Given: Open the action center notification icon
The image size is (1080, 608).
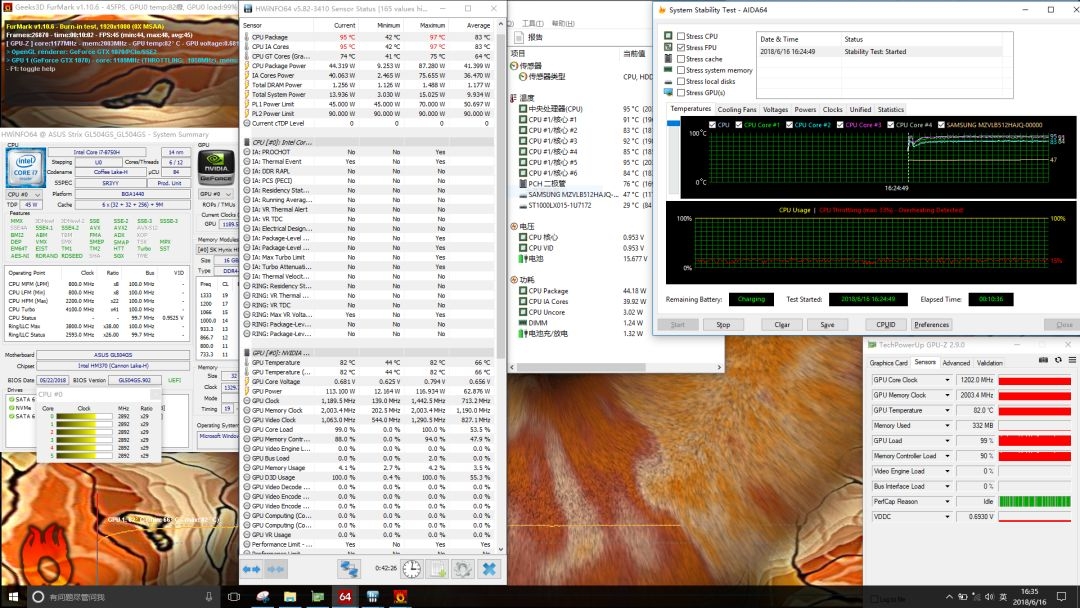Looking at the screenshot, I should (x=1061, y=596).
